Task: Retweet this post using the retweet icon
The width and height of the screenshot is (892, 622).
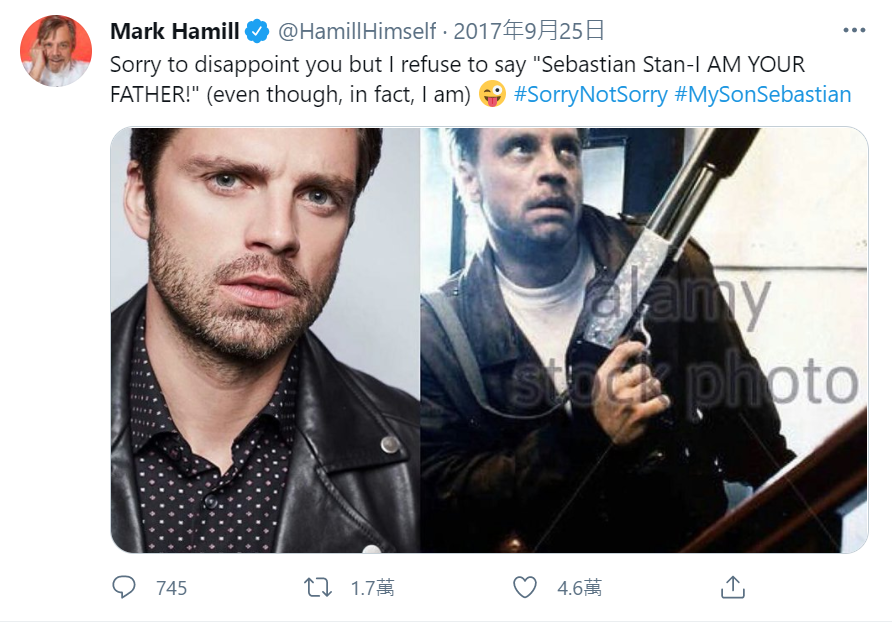Action: 318,587
